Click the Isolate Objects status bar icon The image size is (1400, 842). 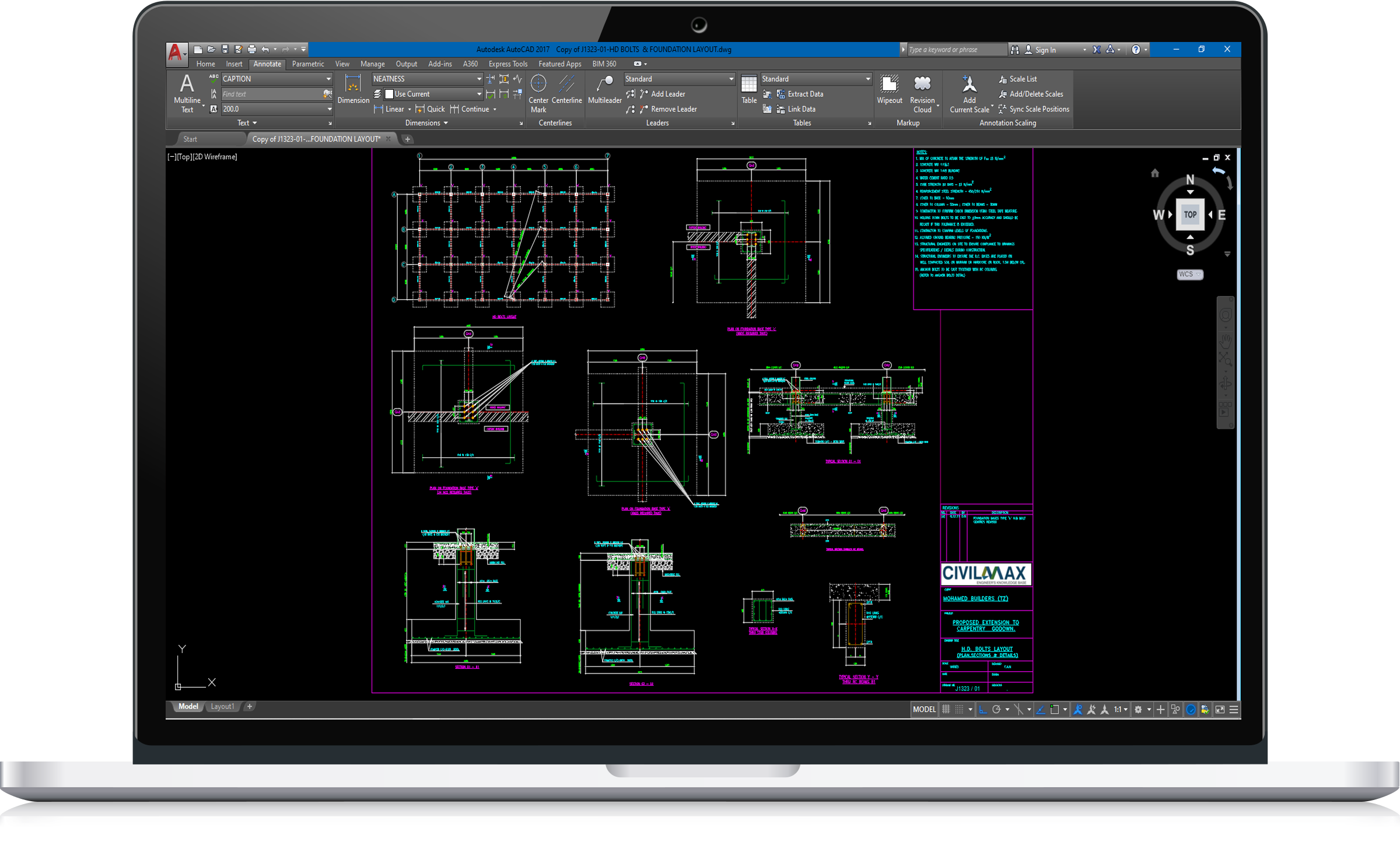pyautogui.click(x=1176, y=710)
